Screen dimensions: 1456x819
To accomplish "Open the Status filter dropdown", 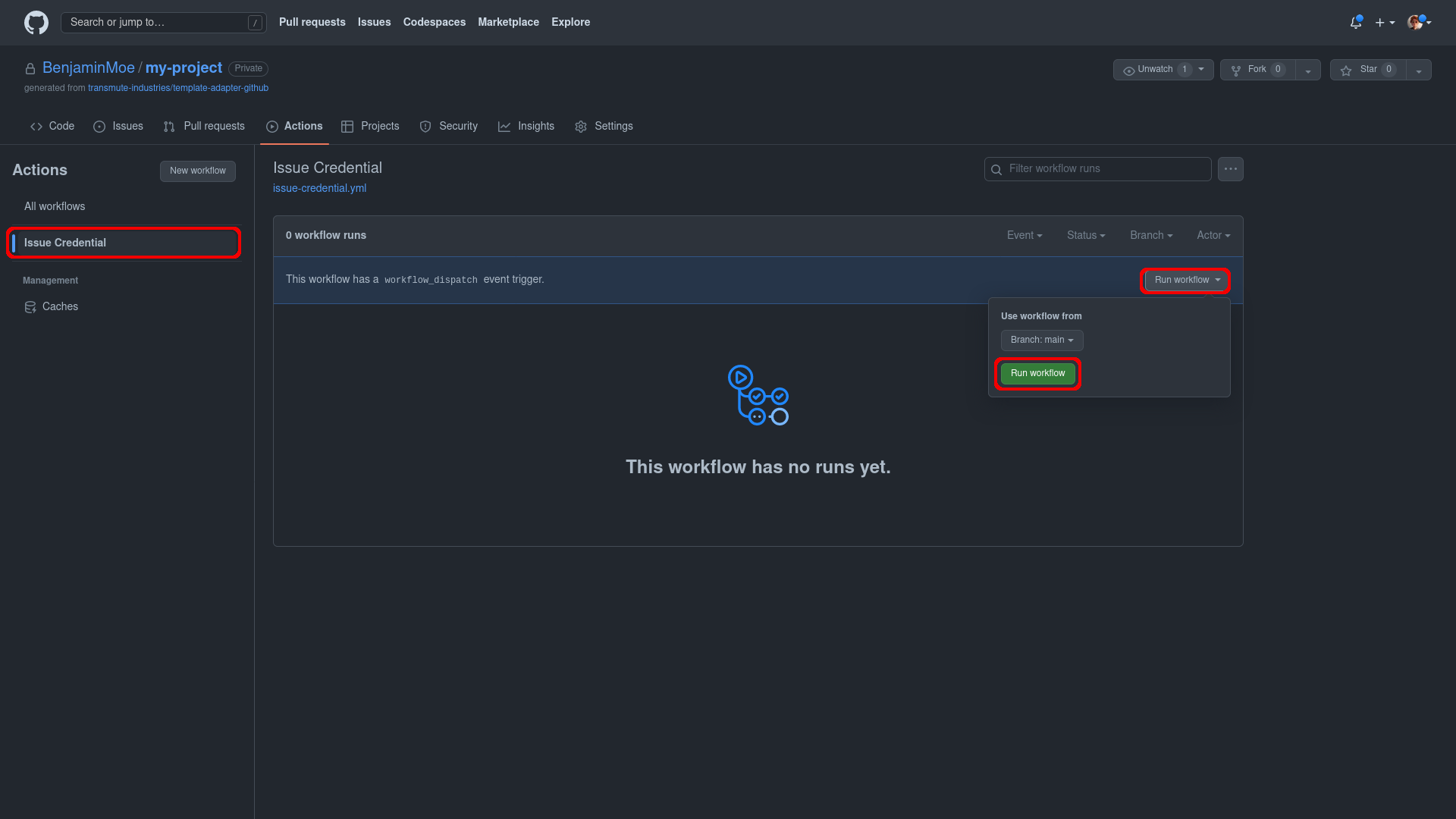I will pyautogui.click(x=1086, y=236).
